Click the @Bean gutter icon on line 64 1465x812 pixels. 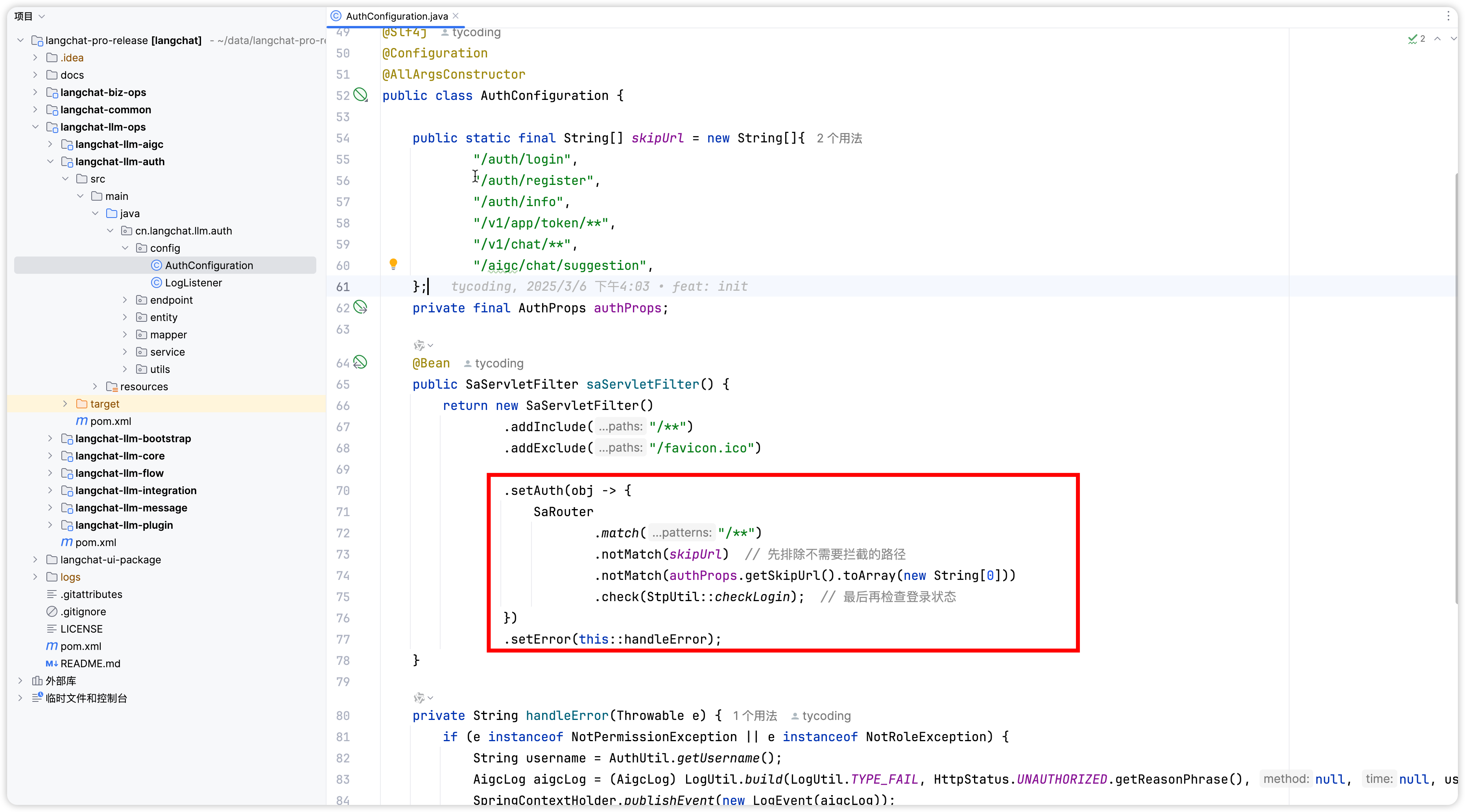pyautogui.click(x=361, y=362)
